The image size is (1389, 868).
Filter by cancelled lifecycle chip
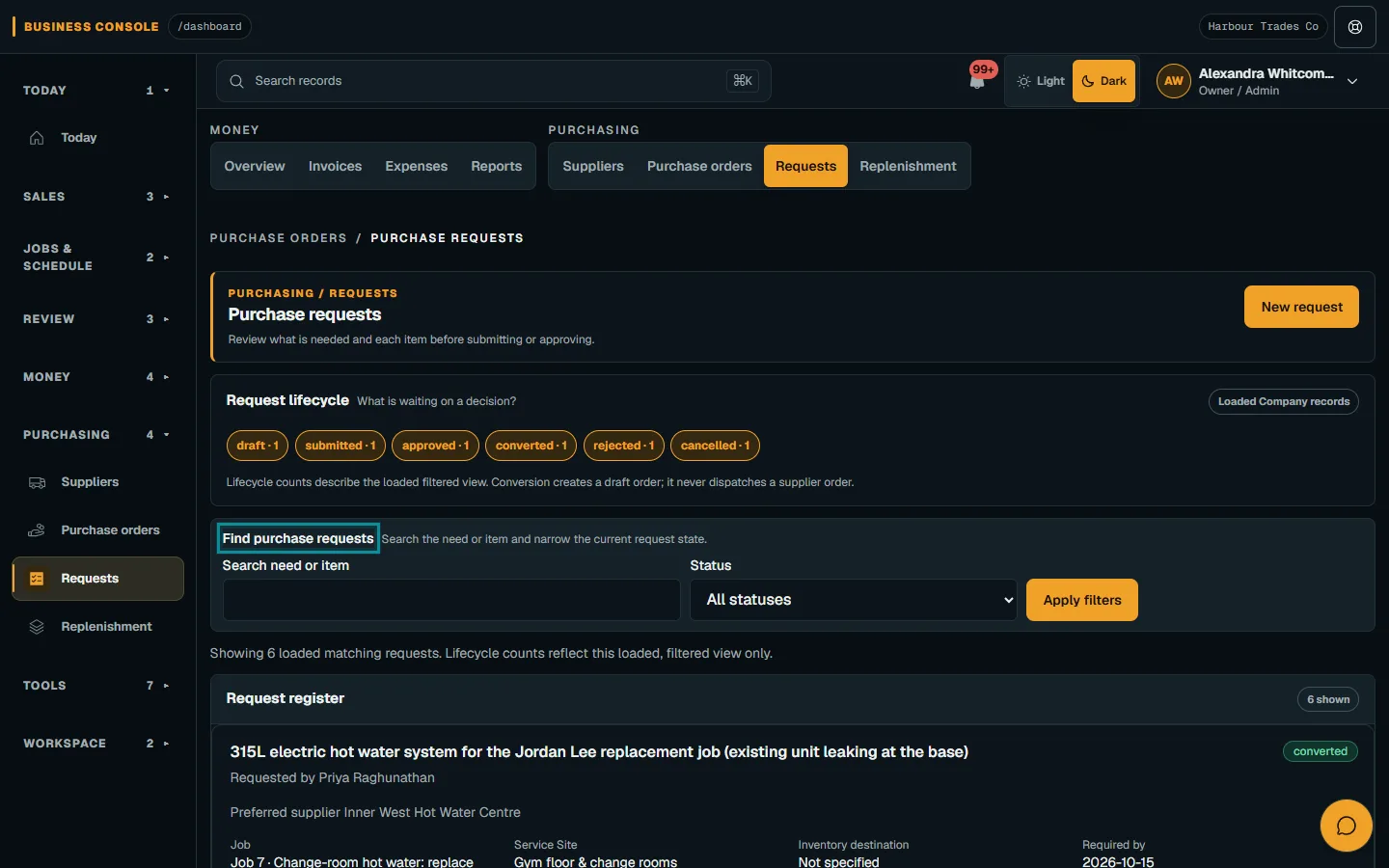(716, 446)
